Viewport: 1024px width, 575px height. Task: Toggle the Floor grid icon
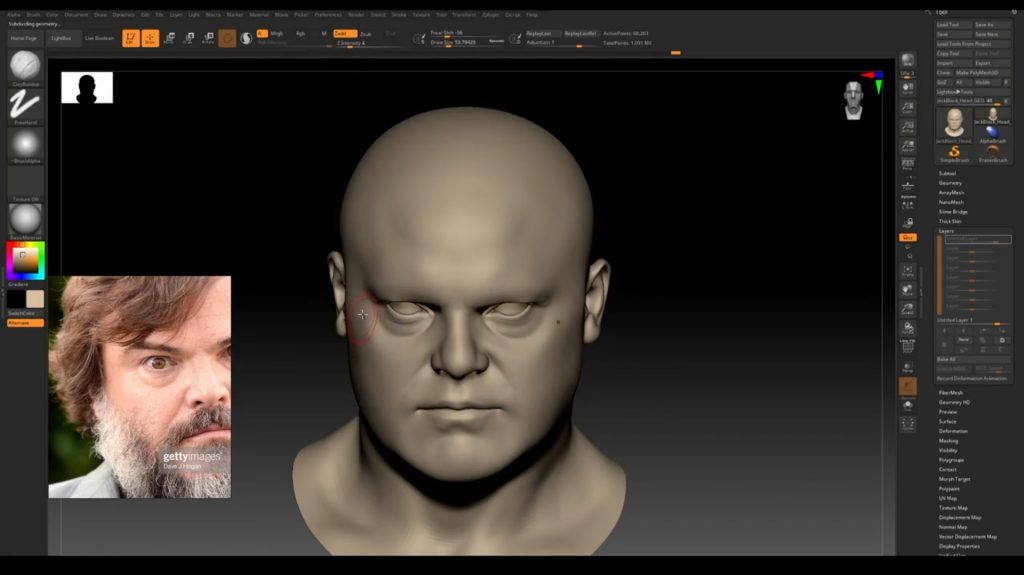[908, 186]
